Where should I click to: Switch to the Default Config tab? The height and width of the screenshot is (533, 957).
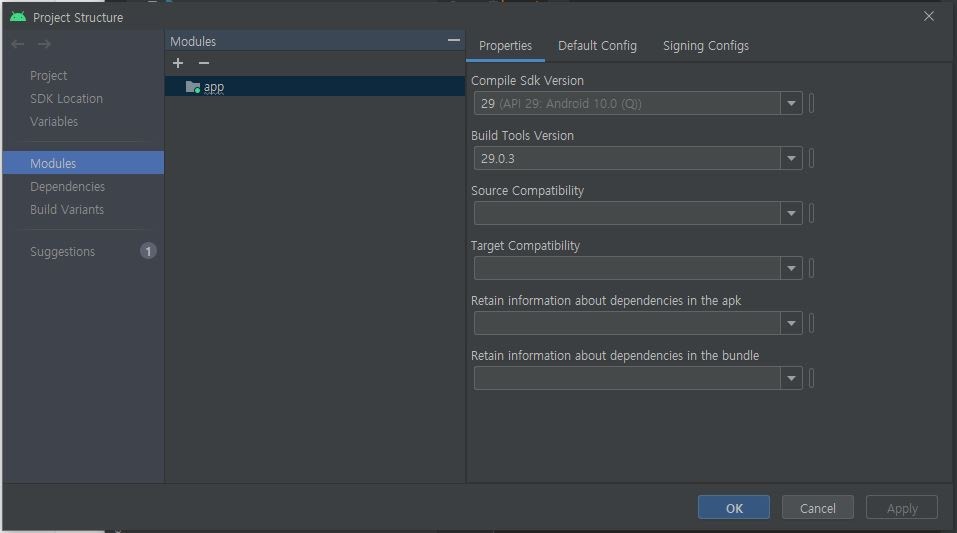(597, 46)
